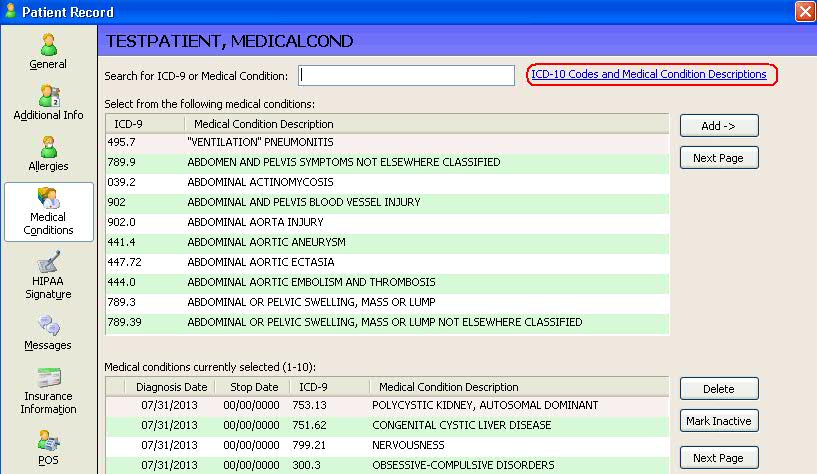Click ICD-9 column header in upper list

145,124
